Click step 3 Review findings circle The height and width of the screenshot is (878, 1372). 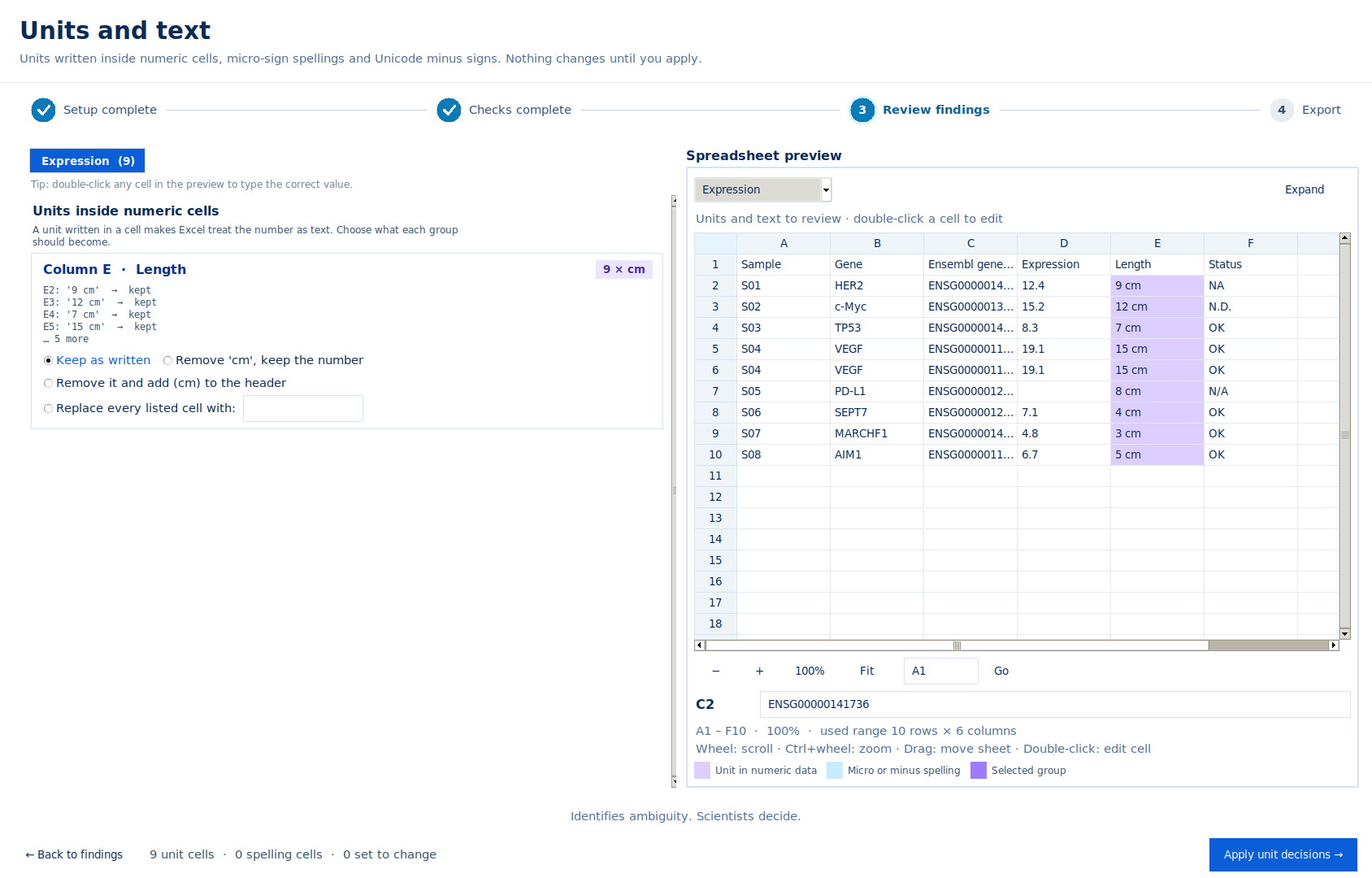pos(862,110)
